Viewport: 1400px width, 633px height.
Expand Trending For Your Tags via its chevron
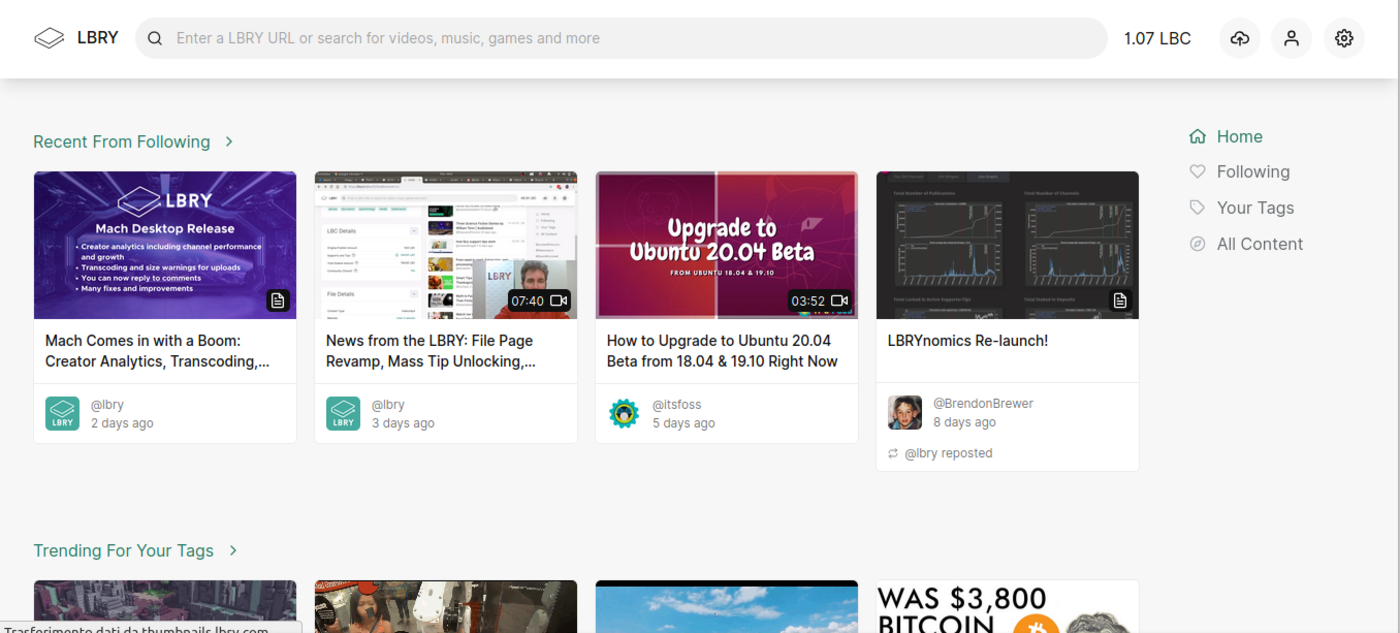click(x=233, y=550)
